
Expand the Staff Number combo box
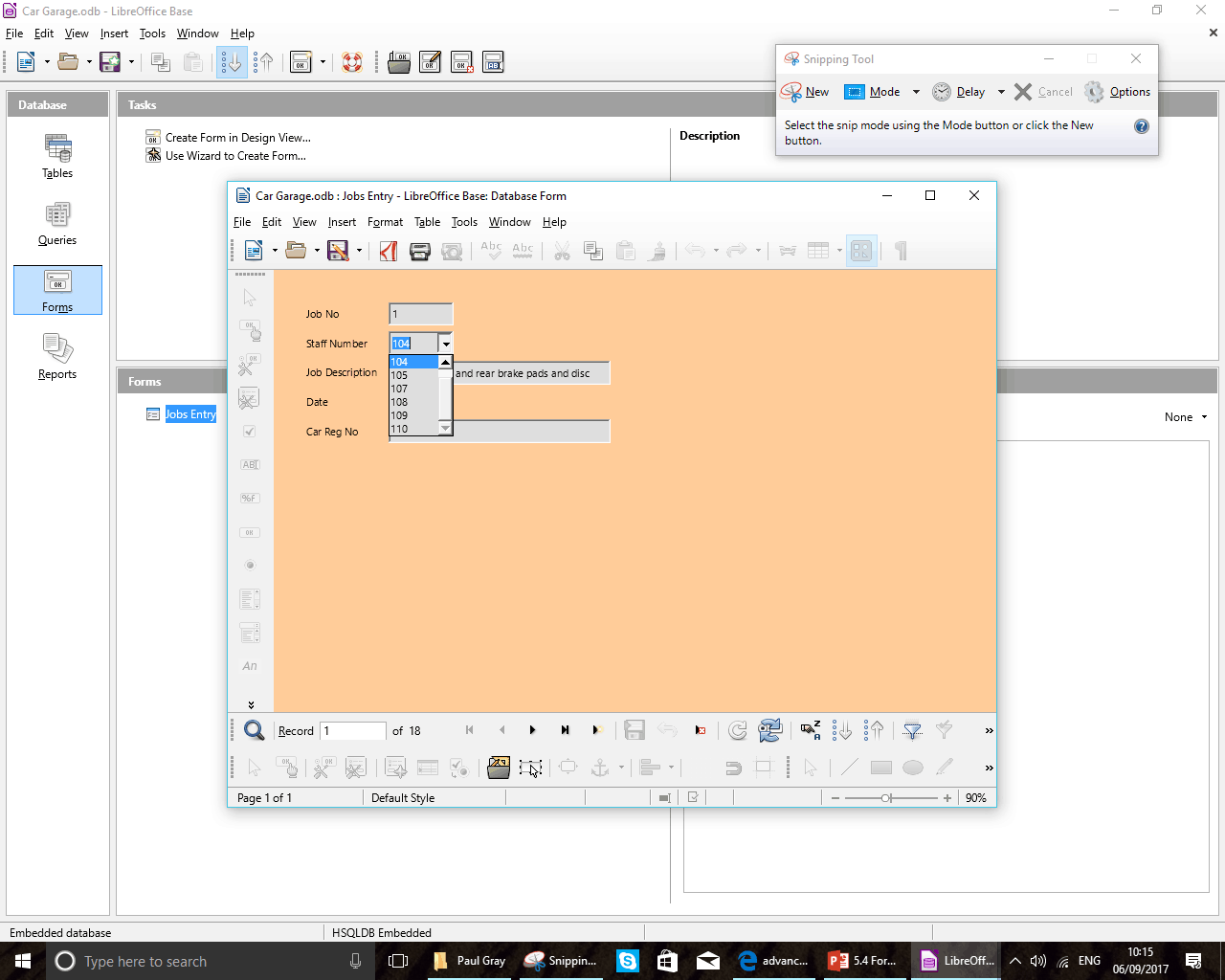pyautogui.click(x=446, y=343)
